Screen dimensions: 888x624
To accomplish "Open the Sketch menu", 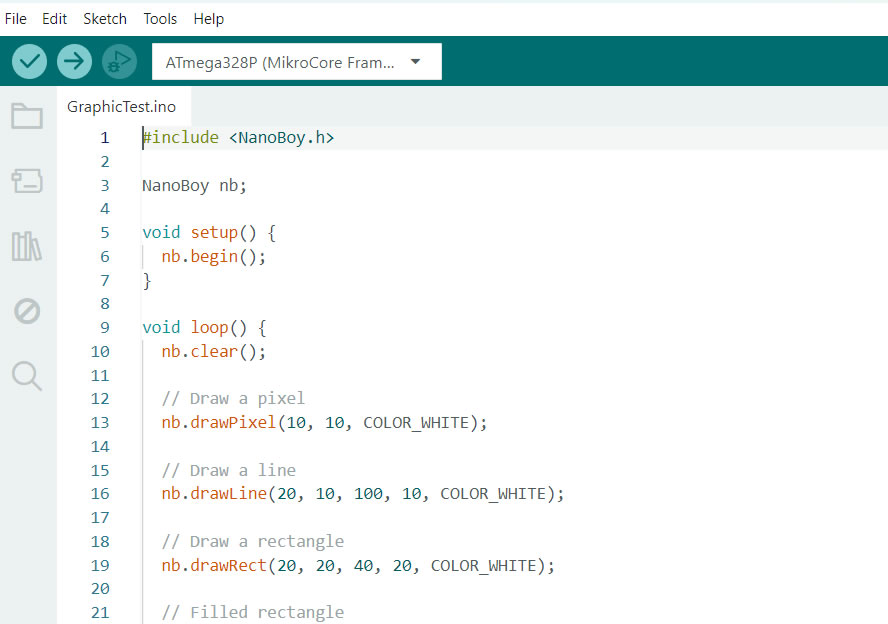I will click(105, 18).
